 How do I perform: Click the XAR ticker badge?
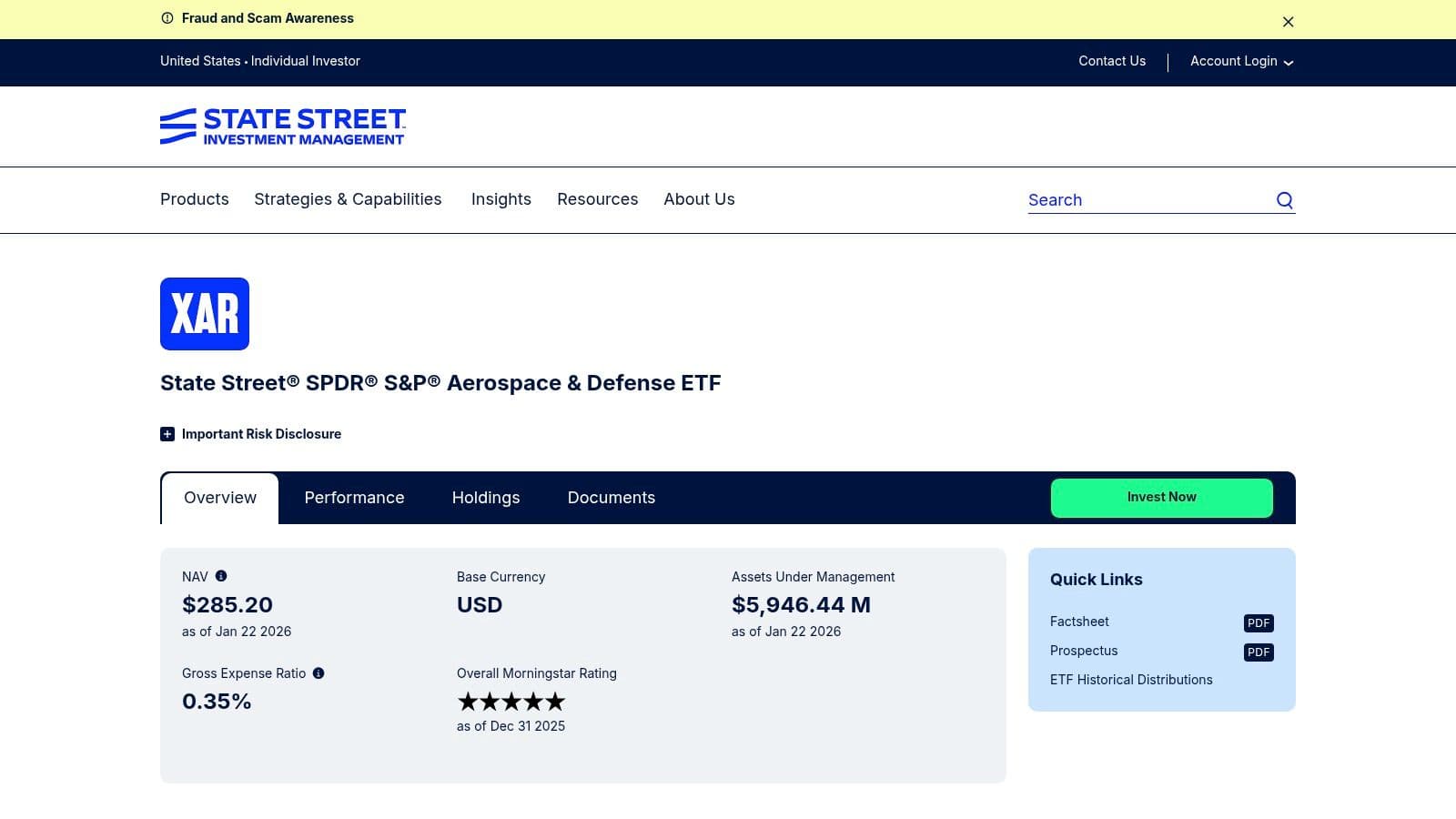coord(205,314)
